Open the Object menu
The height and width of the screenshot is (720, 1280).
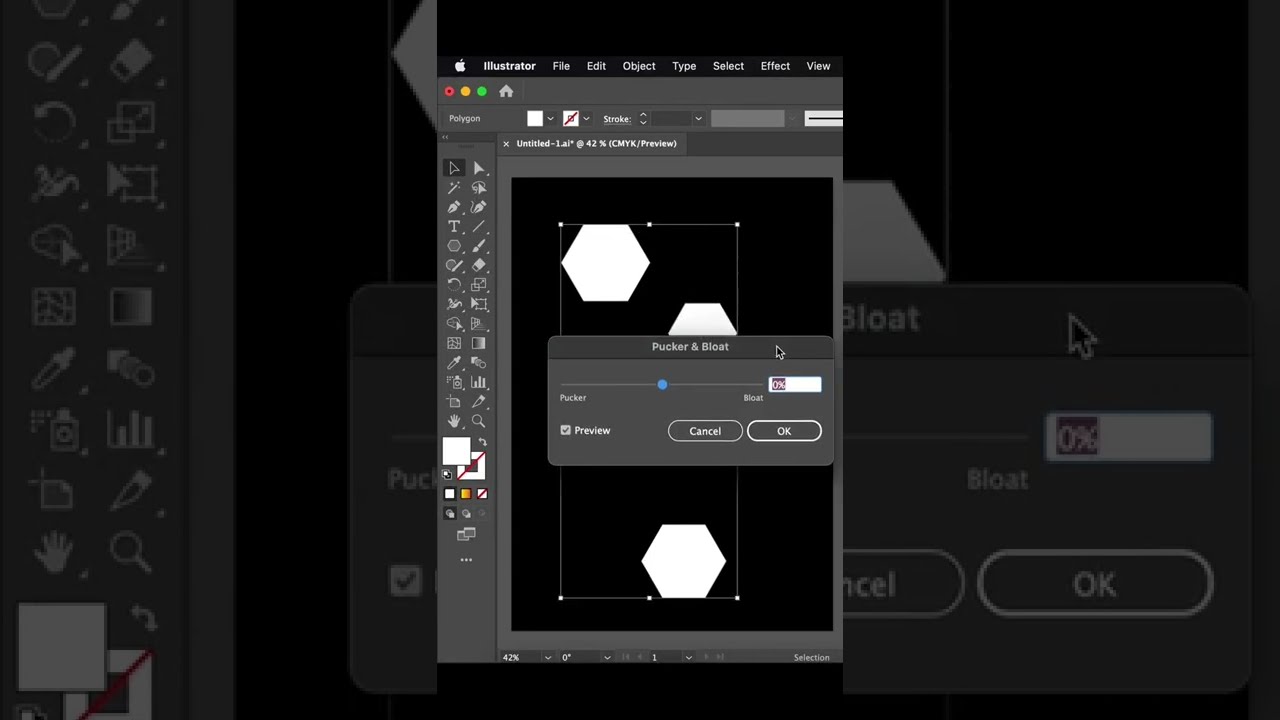pyautogui.click(x=639, y=66)
